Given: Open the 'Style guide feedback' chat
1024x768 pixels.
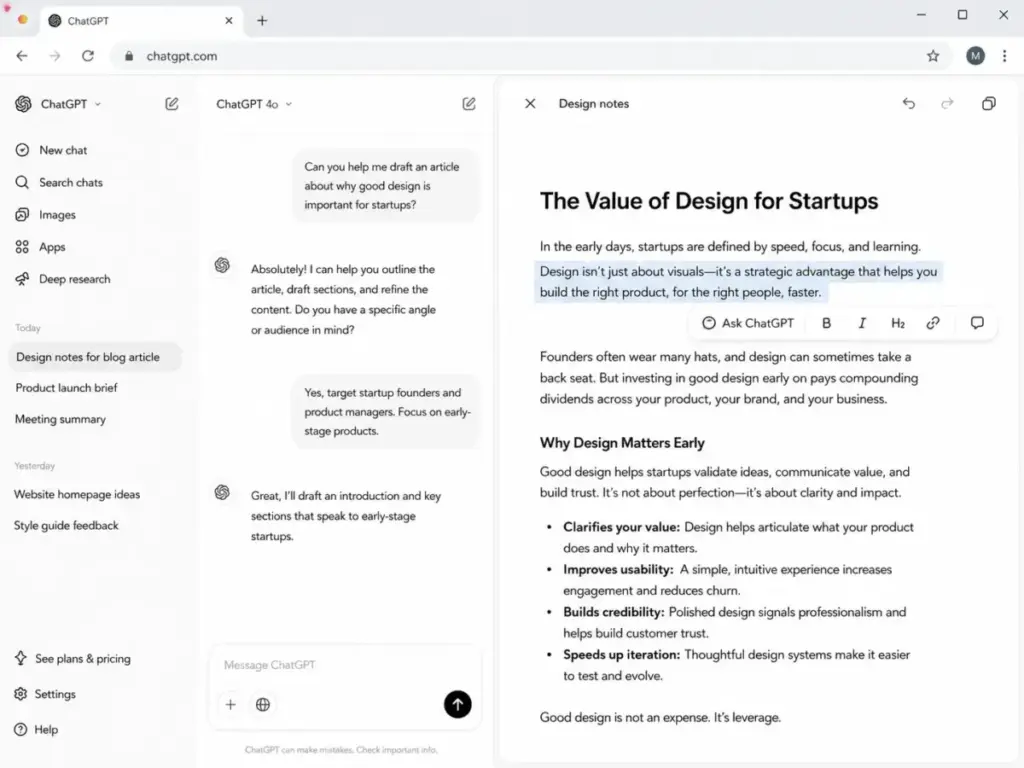Looking at the screenshot, I should point(66,526).
